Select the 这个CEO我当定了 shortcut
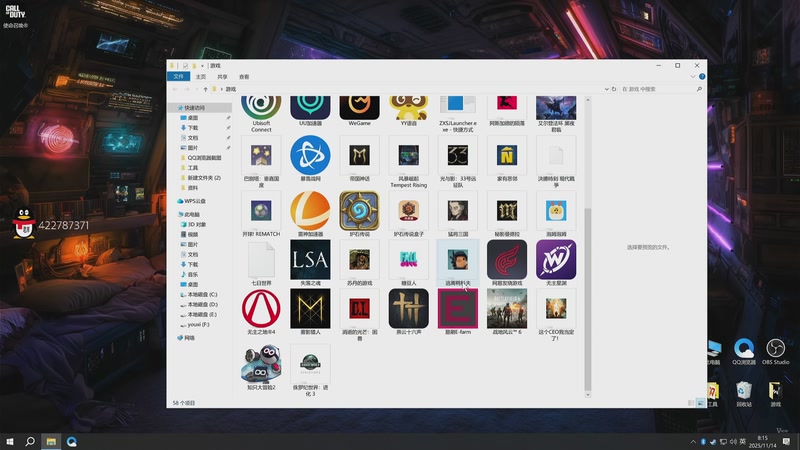 coord(556,309)
